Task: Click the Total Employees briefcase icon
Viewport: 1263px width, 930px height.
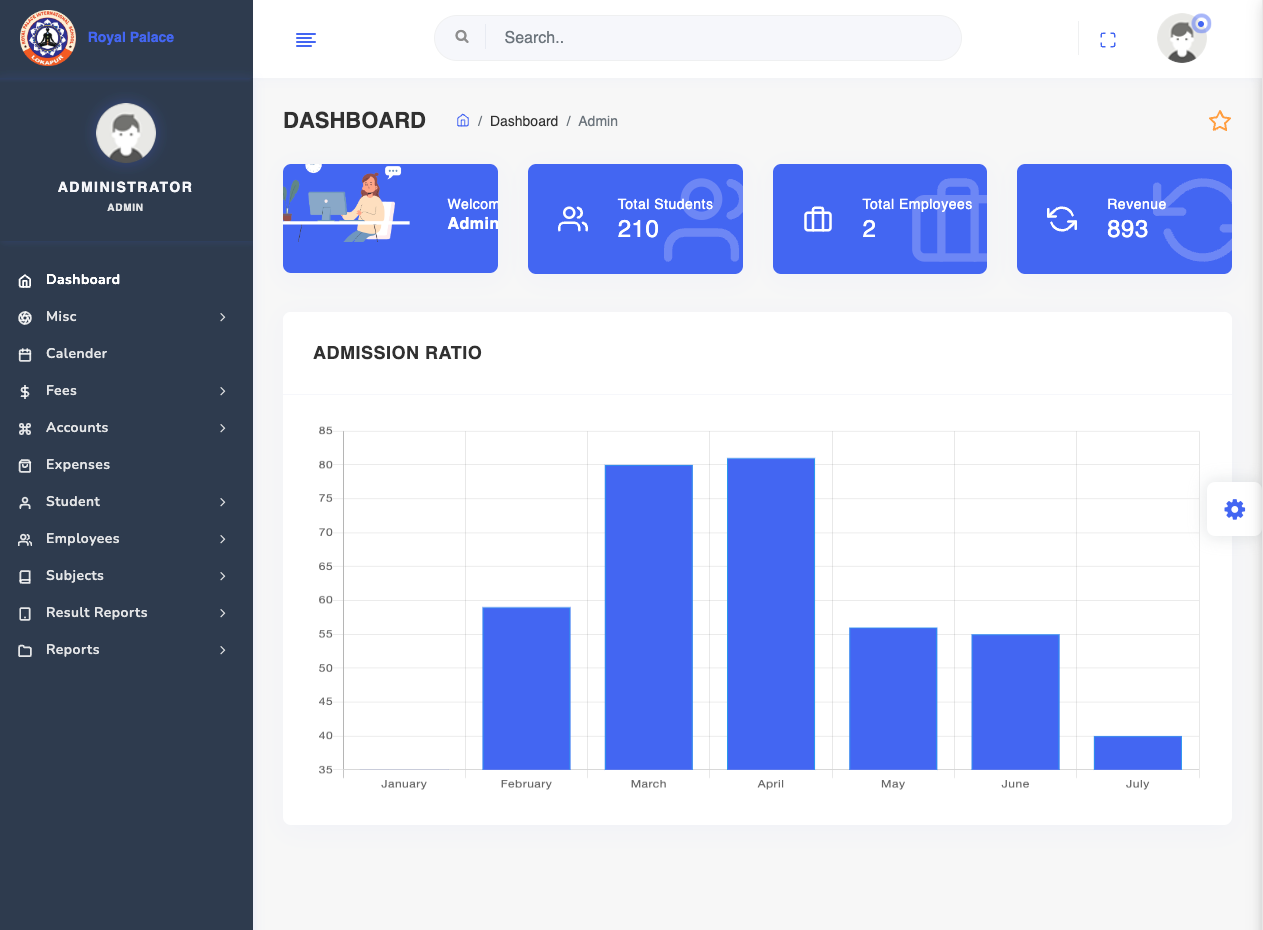Action: [x=818, y=220]
